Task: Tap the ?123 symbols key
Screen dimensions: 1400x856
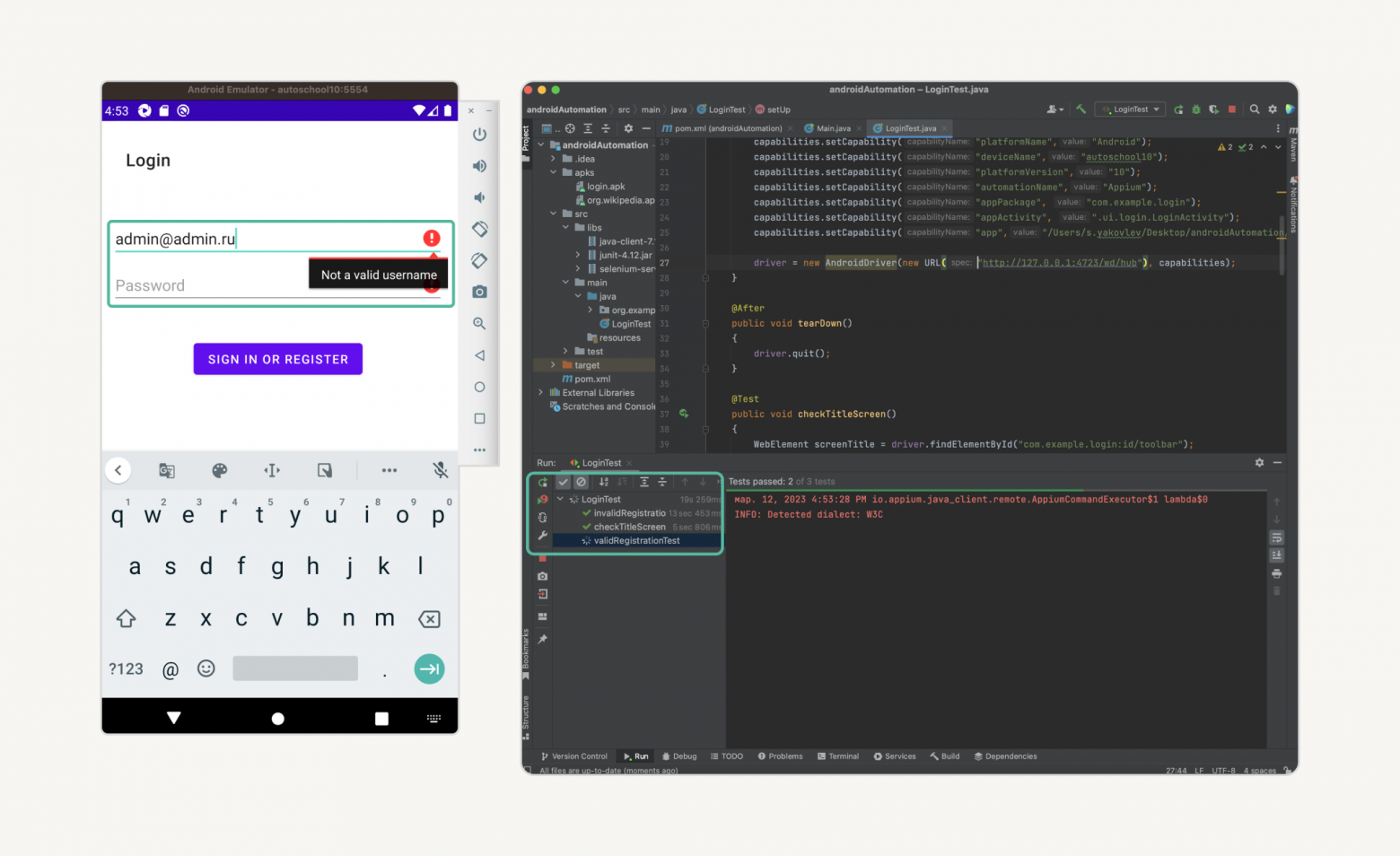Action: 126,669
